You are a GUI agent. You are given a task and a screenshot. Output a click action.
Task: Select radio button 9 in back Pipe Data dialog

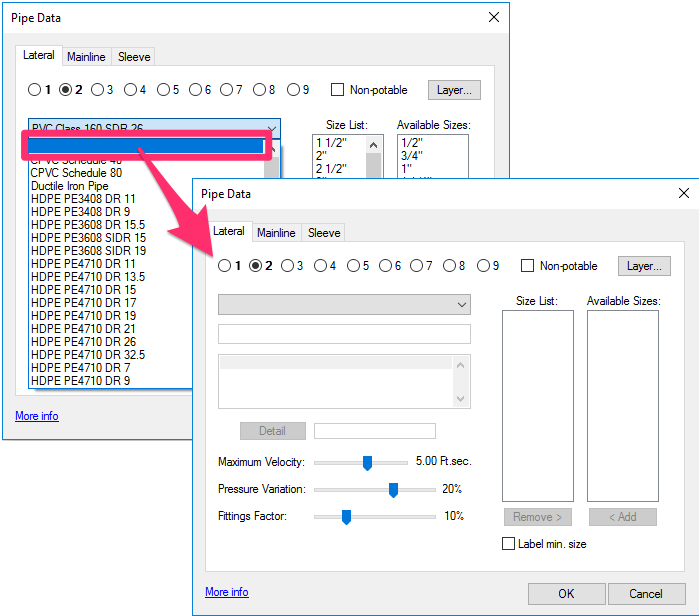[294, 90]
